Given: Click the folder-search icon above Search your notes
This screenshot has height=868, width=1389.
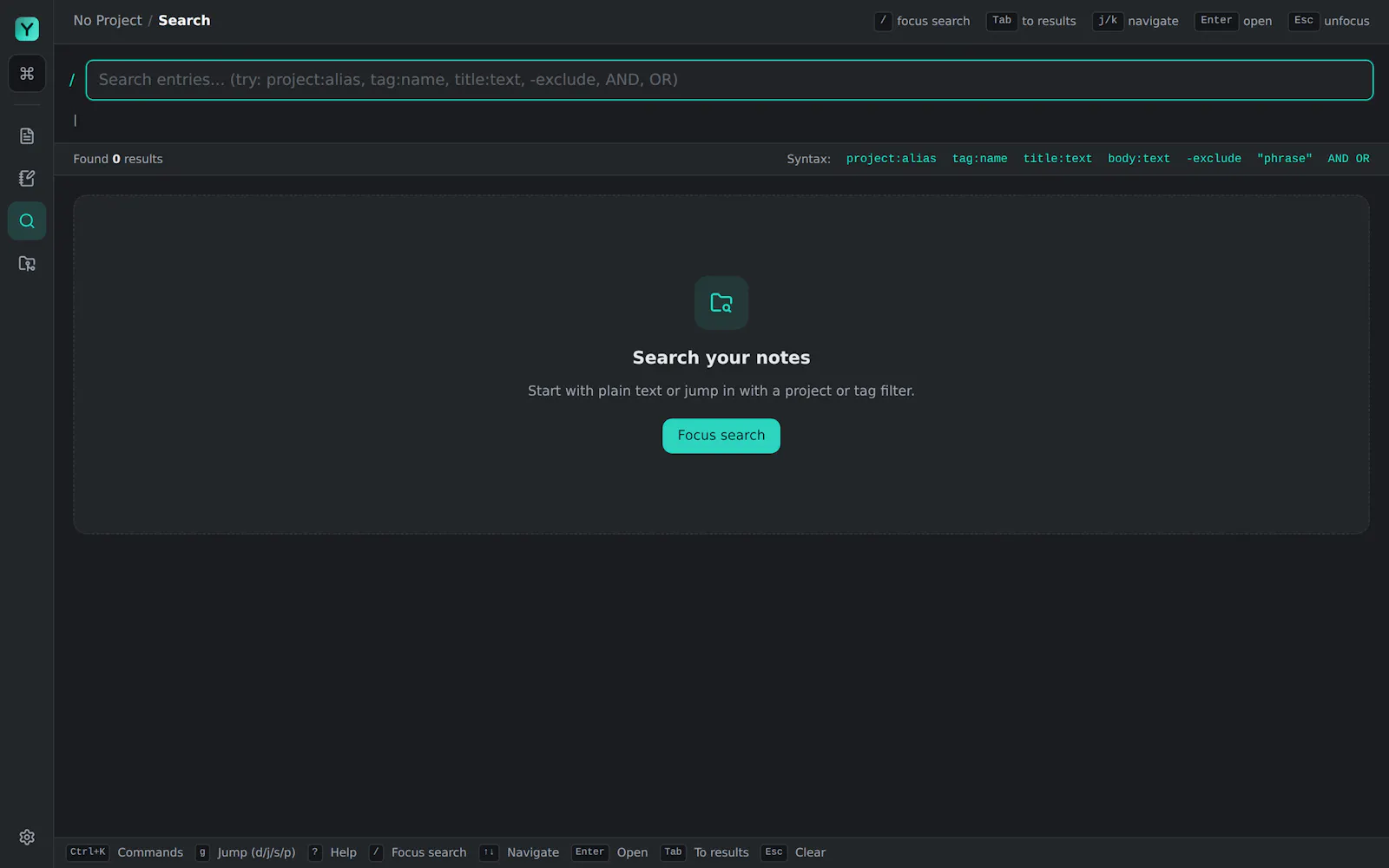Looking at the screenshot, I should 721,303.
